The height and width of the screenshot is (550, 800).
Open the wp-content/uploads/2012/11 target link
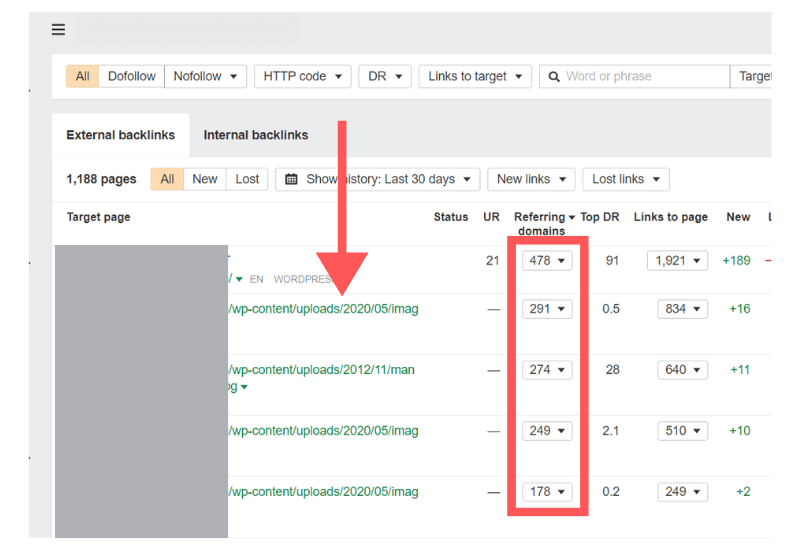click(x=322, y=370)
